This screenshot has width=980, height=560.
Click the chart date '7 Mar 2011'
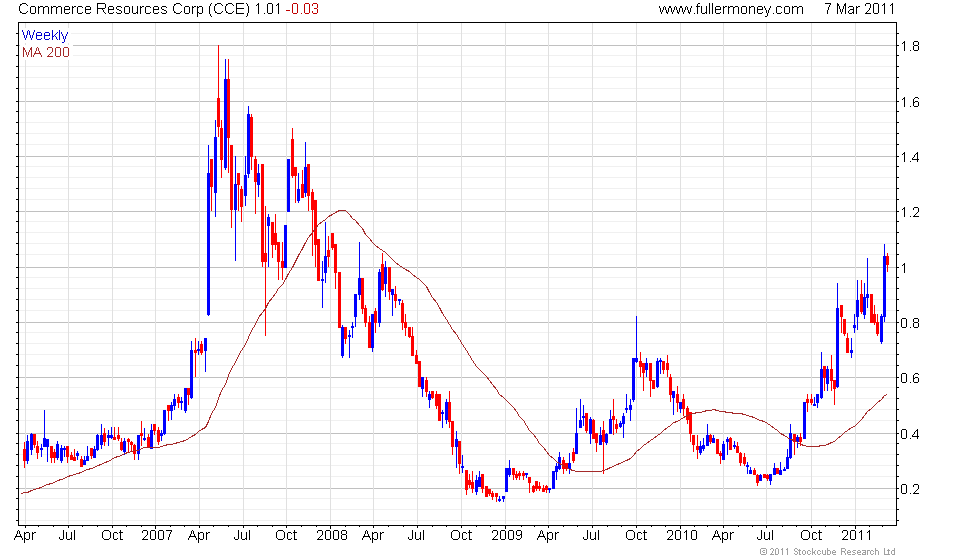pyautogui.click(x=859, y=9)
